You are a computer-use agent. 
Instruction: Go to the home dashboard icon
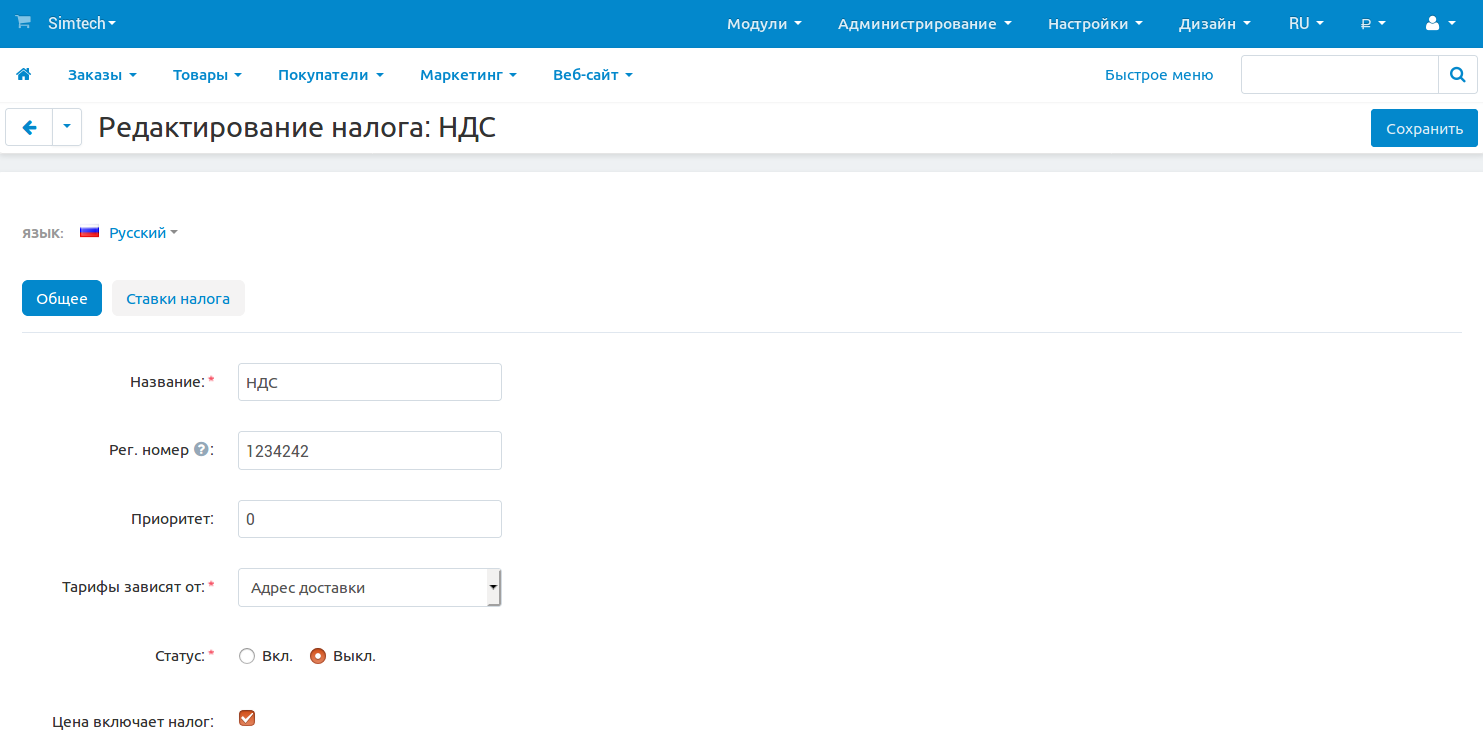pos(24,75)
